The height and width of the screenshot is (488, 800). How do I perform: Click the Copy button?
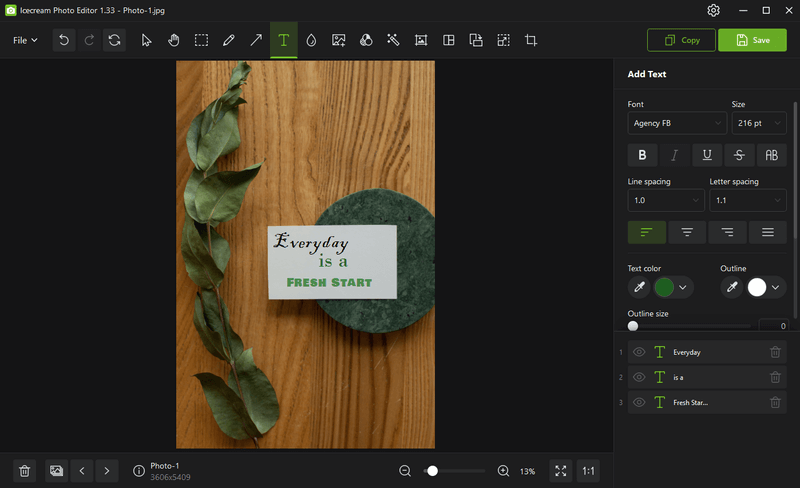click(x=682, y=40)
